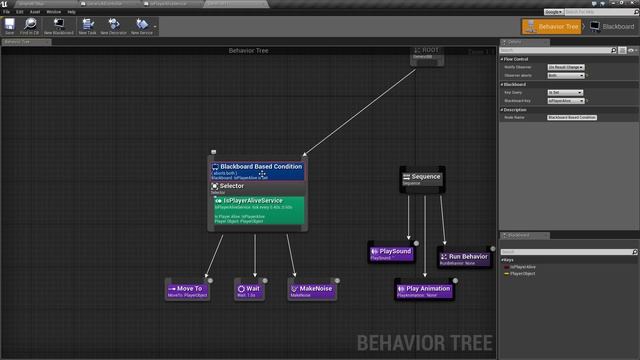Click the Sequence node icon
The width and height of the screenshot is (640, 360).
pyautogui.click(x=407, y=177)
